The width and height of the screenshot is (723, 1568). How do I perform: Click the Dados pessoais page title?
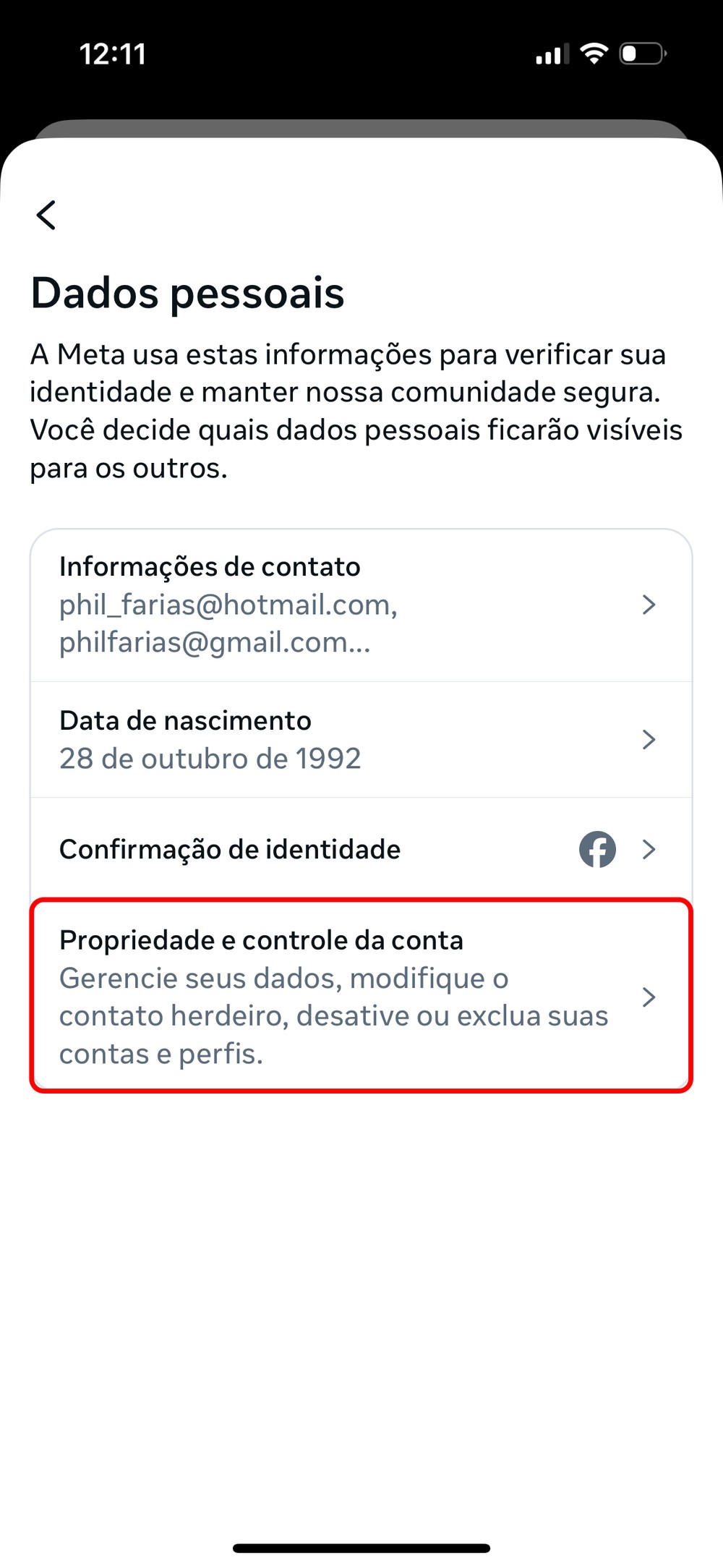point(187,293)
